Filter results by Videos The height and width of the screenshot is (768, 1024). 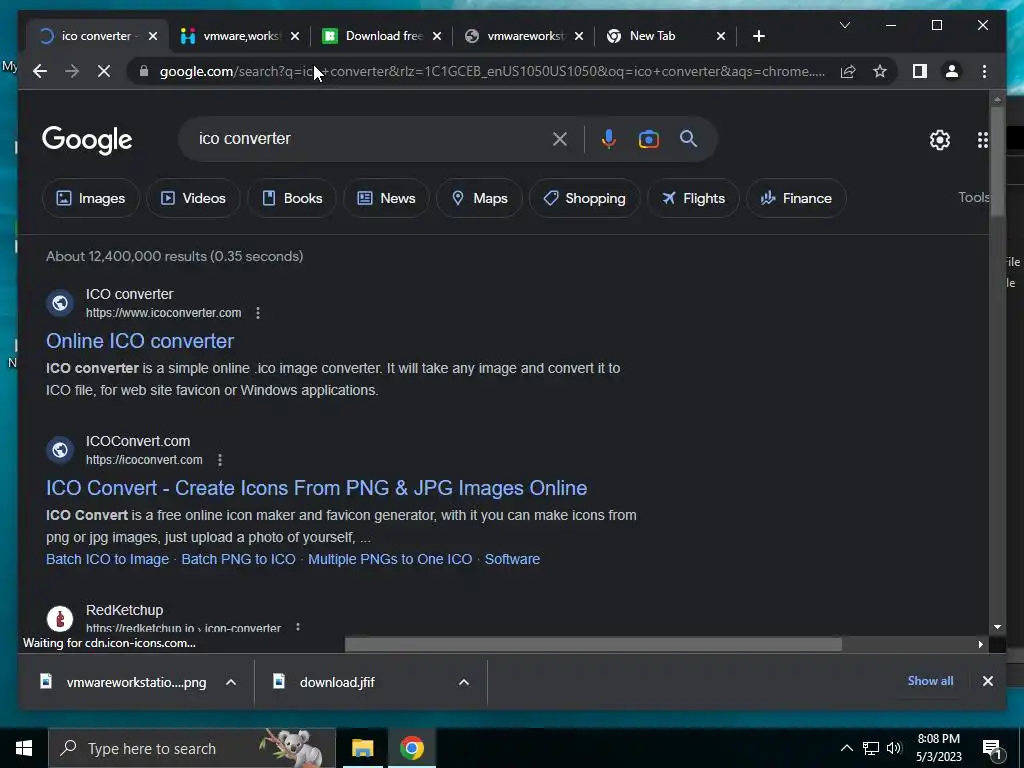[193, 198]
